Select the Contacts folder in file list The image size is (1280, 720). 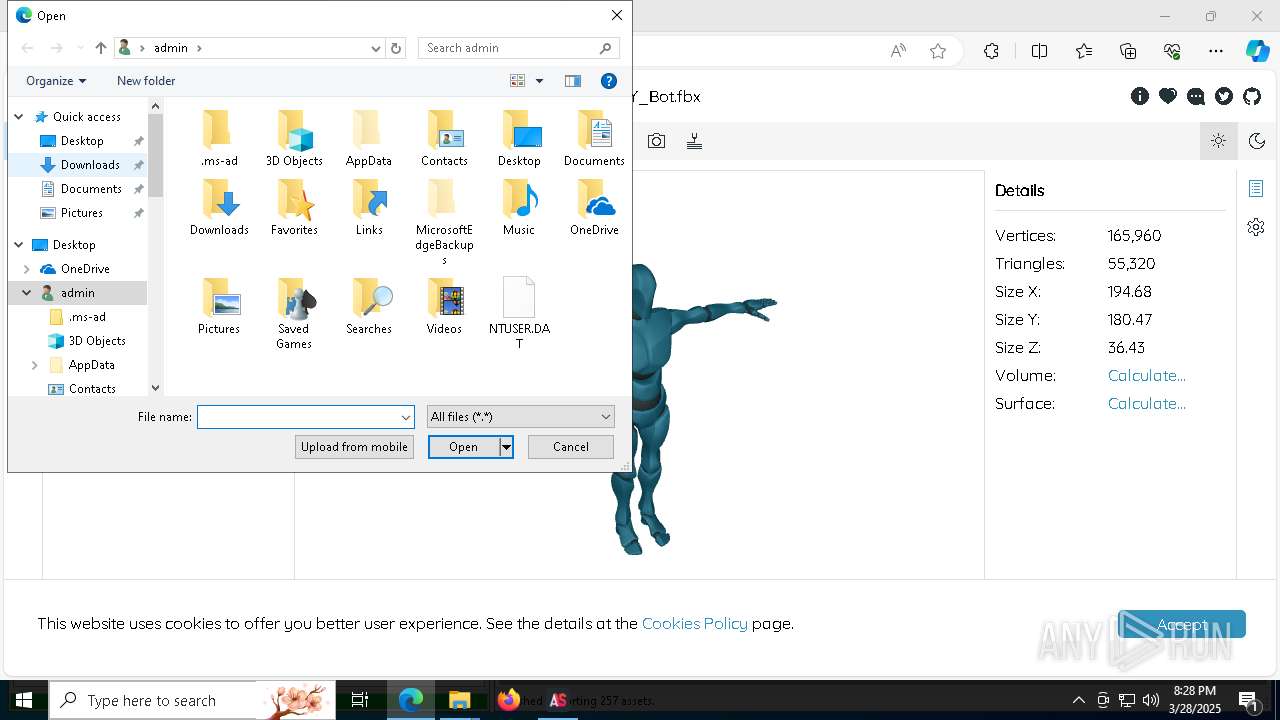(444, 138)
